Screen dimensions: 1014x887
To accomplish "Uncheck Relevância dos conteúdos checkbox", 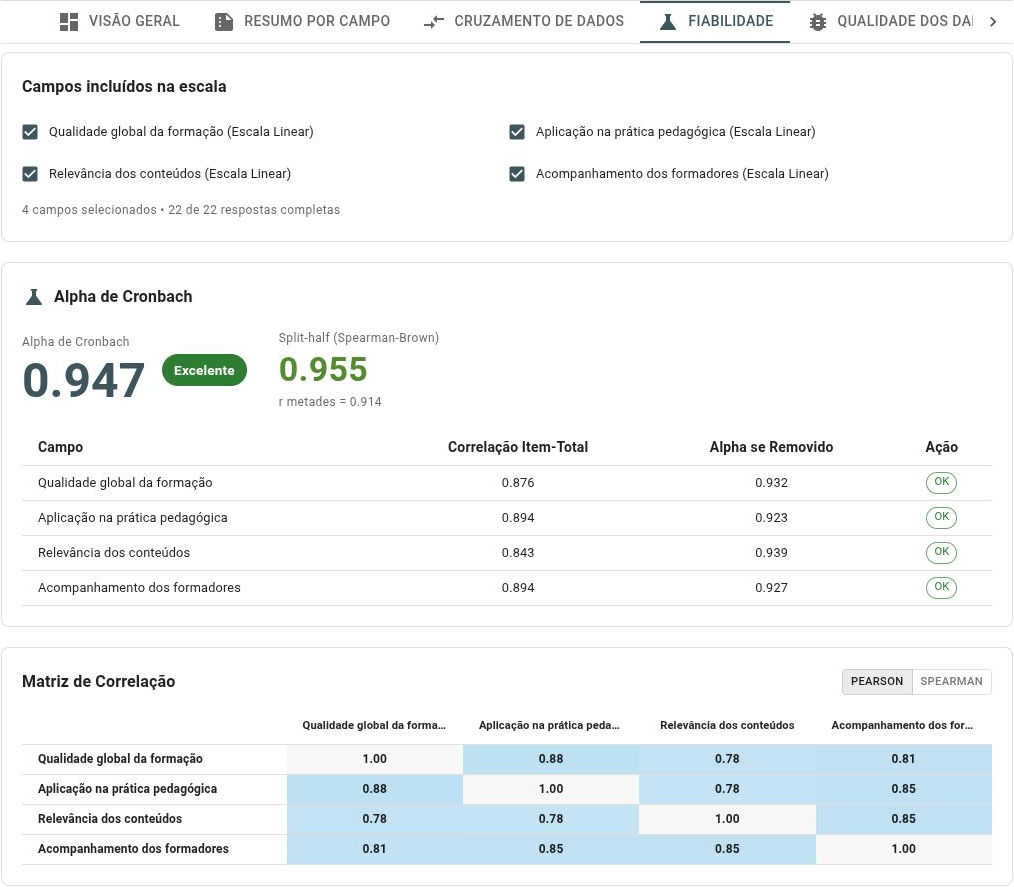I will tap(30, 174).
